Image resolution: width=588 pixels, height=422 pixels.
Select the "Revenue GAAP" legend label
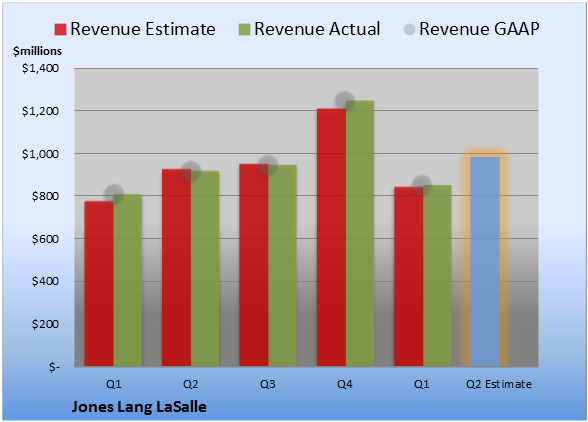click(x=479, y=29)
